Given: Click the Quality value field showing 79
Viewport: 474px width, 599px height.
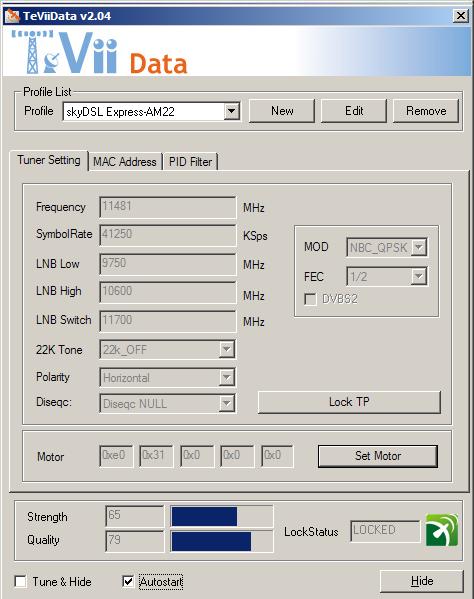Looking at the screenshot, I should coord(134,541).
